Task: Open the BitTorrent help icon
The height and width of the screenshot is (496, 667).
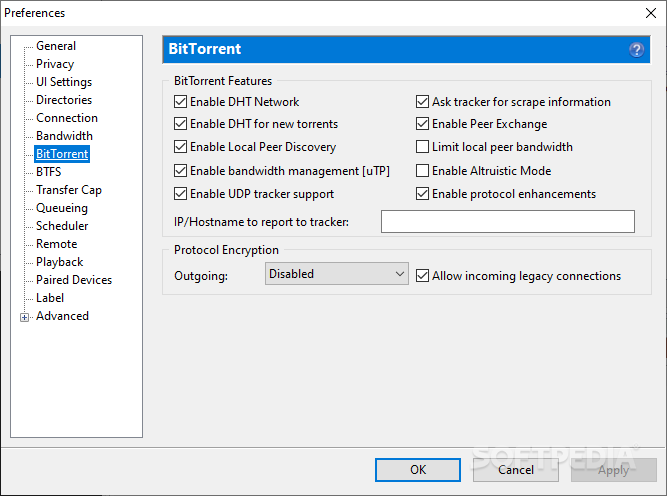Action: coord(636,50)
